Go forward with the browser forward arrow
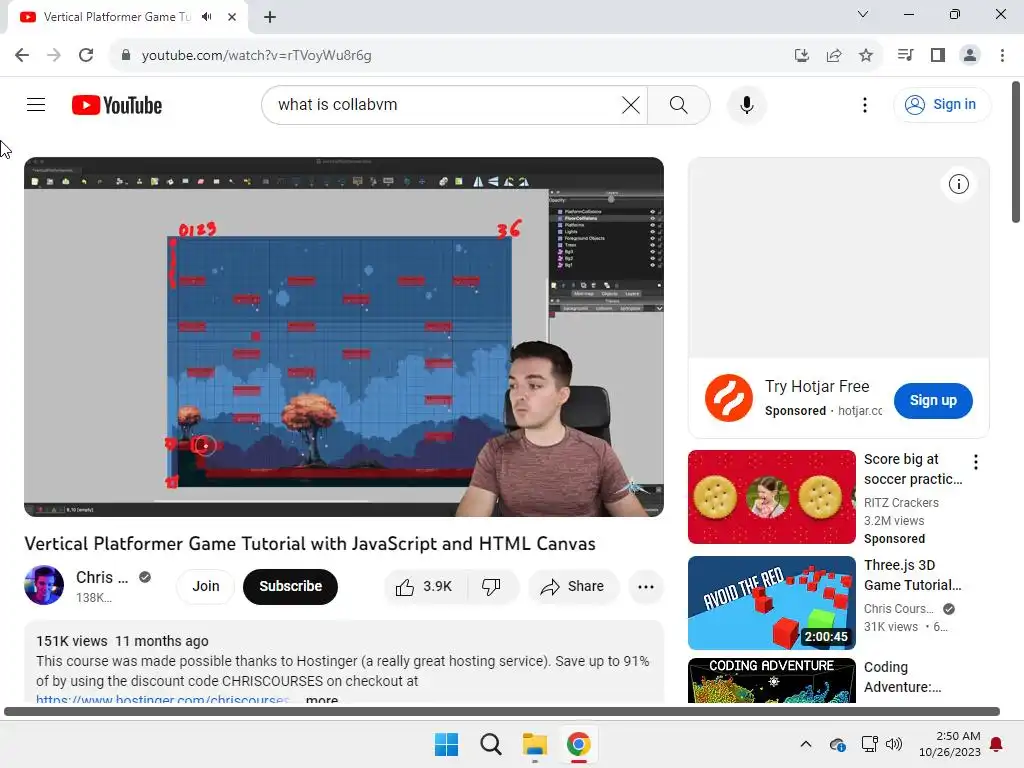The height and width of the screenshot is (768, 1024). pyautogui.click(x=54, y=55)
